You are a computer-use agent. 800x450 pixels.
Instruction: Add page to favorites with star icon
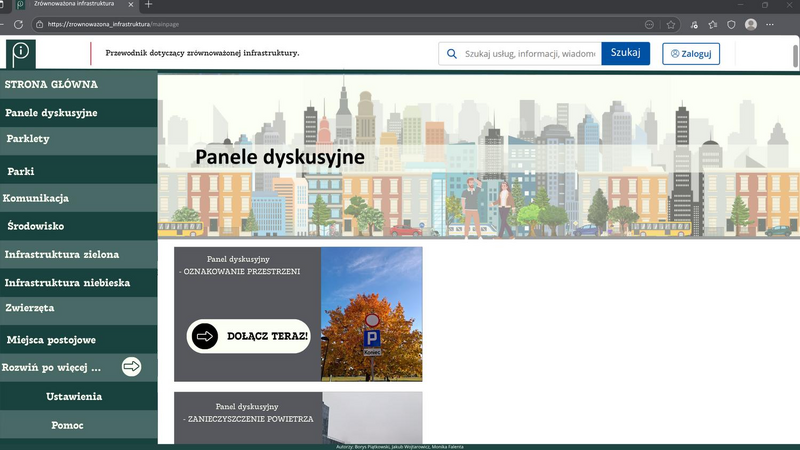[x=671, y=24]
